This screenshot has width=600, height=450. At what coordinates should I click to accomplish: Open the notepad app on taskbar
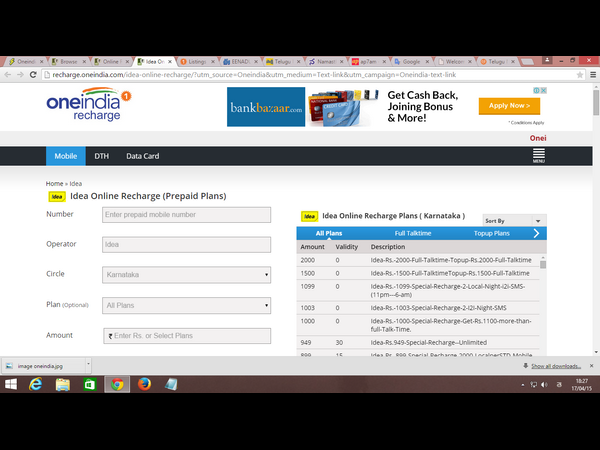pos(171,384)
